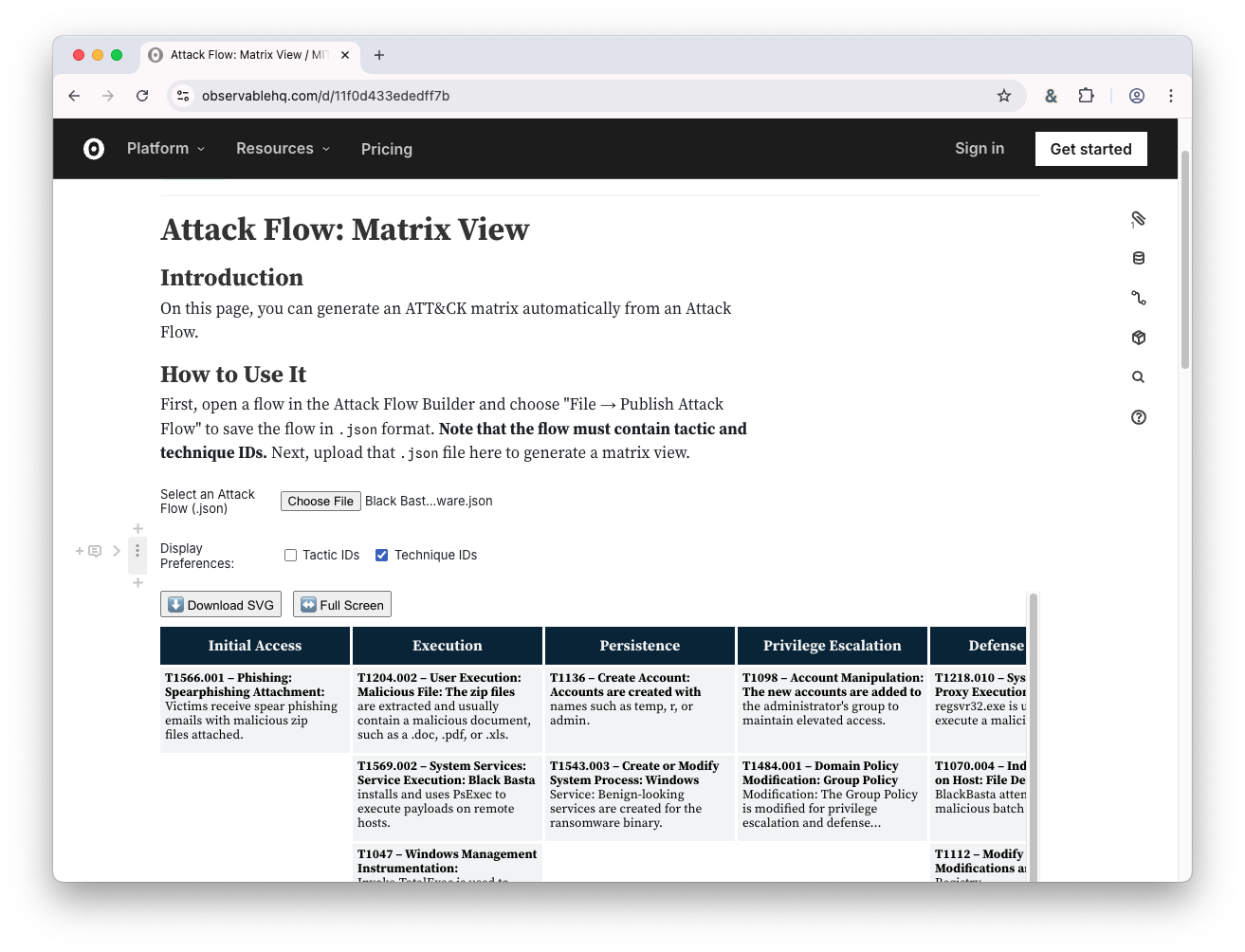Bookmark this page with the star icon

pos(1004,96)
